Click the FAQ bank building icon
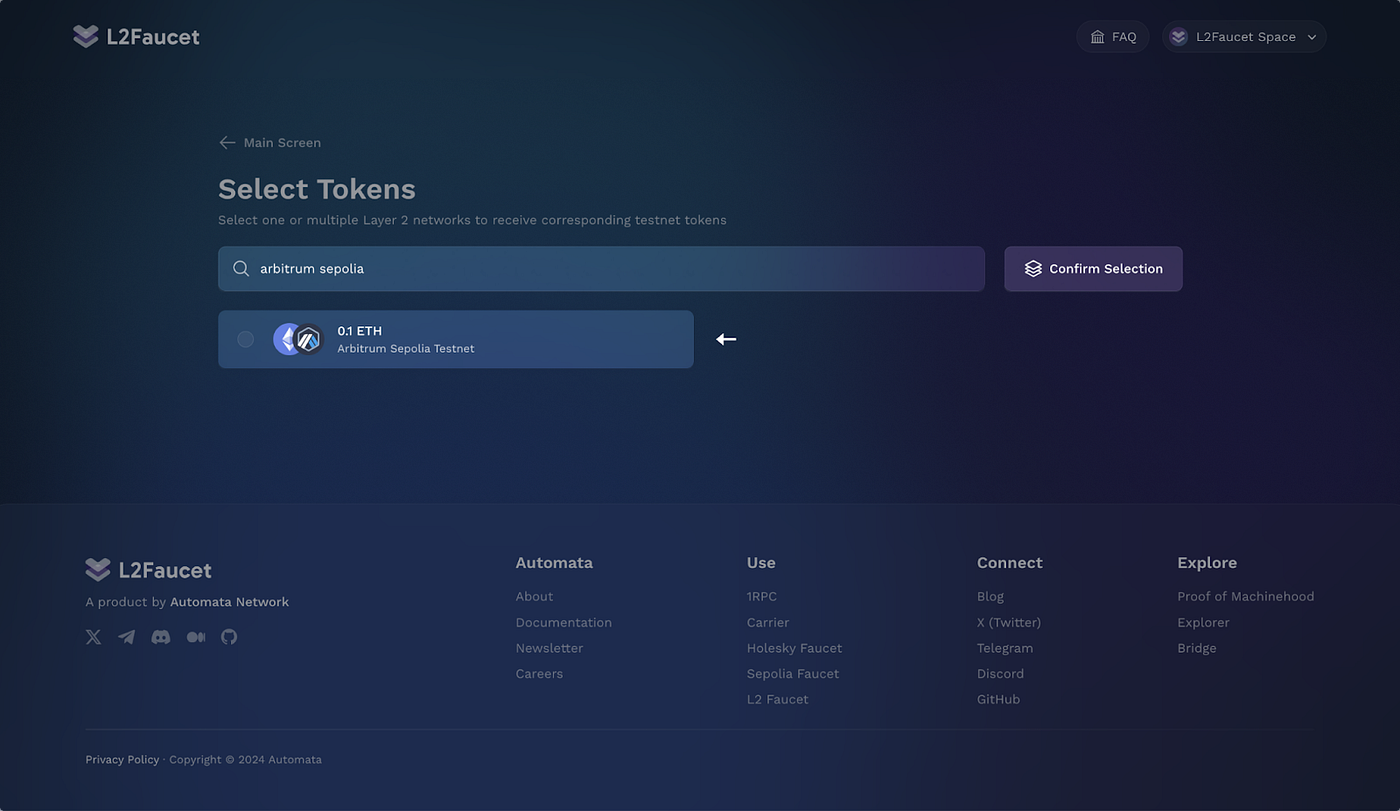 pos(1097,37)
